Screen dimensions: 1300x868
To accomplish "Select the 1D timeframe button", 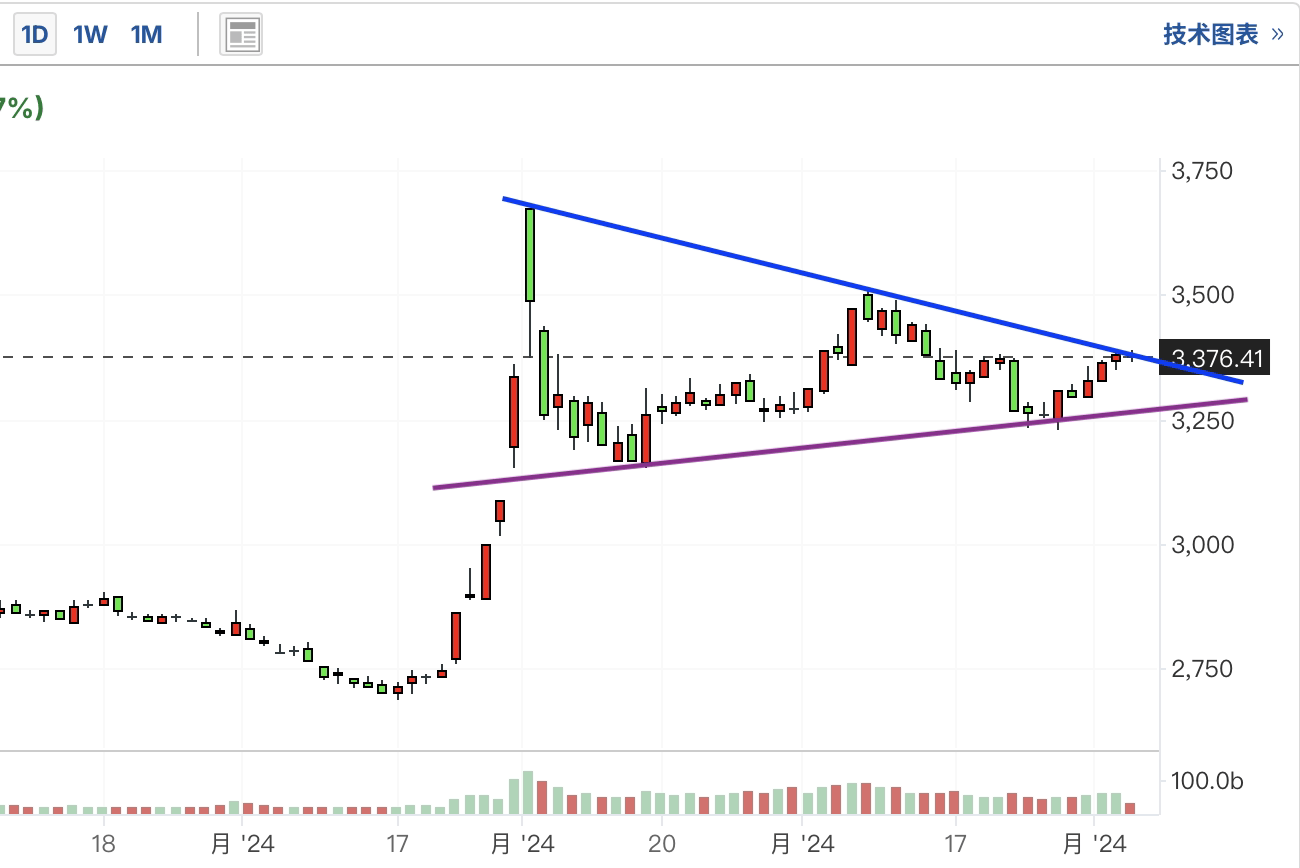I will click(x=35, y=35).
